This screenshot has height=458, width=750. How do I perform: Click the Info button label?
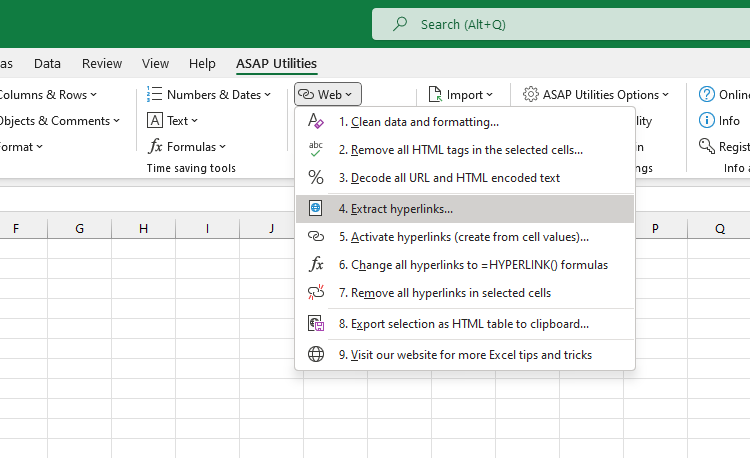coord(729,120)
